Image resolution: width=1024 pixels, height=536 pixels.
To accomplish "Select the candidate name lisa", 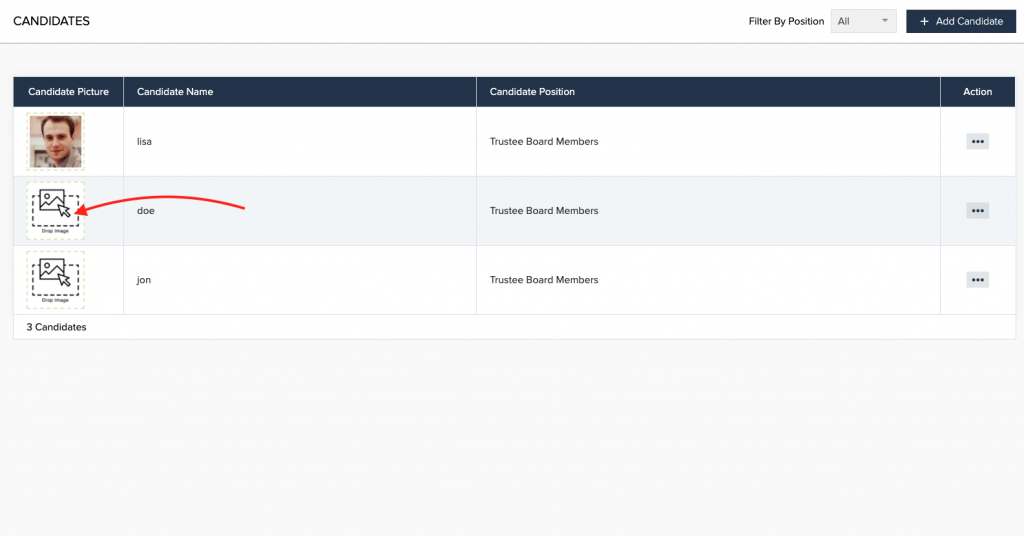I will point(144,142).
